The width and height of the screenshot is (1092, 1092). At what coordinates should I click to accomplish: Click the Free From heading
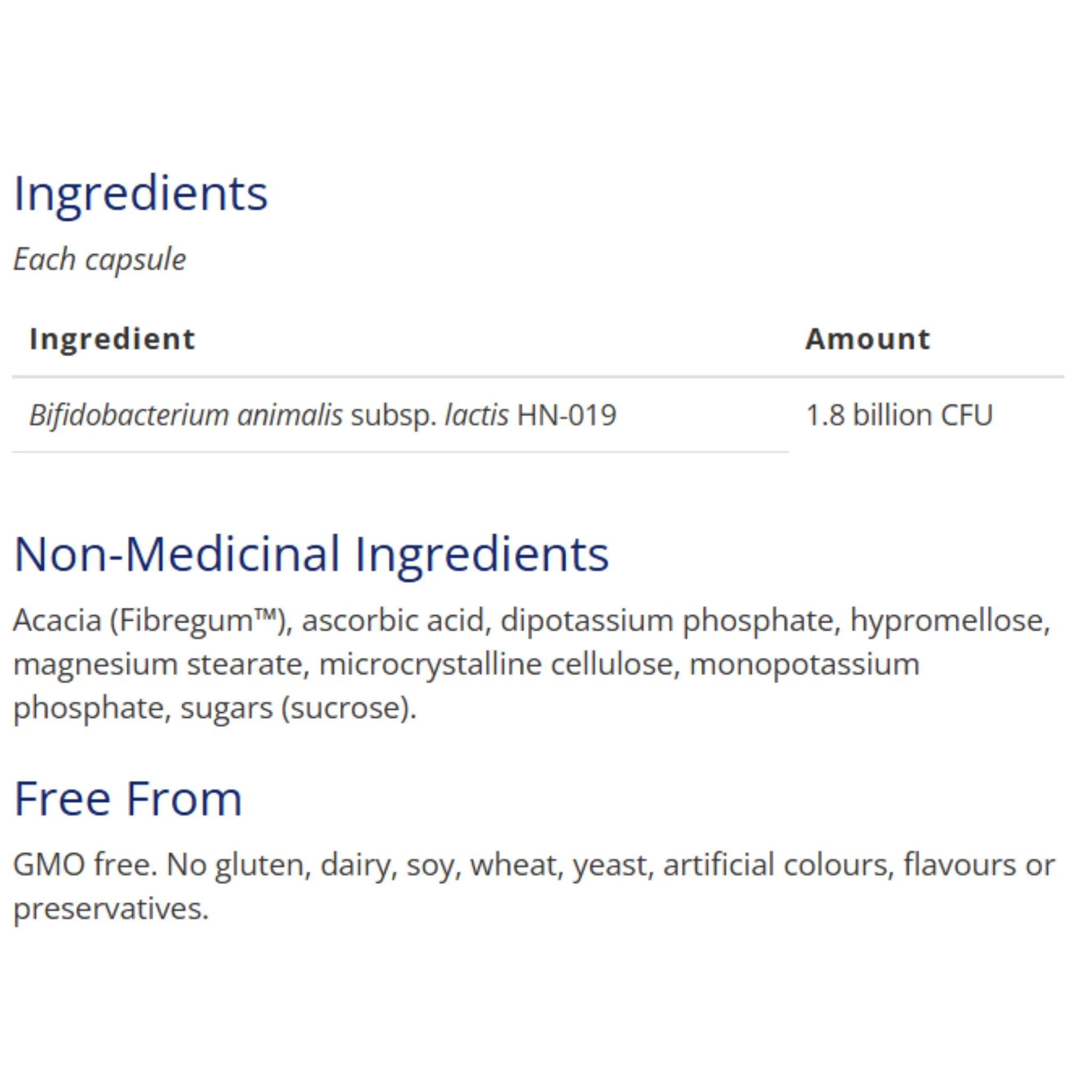[129, 799]
